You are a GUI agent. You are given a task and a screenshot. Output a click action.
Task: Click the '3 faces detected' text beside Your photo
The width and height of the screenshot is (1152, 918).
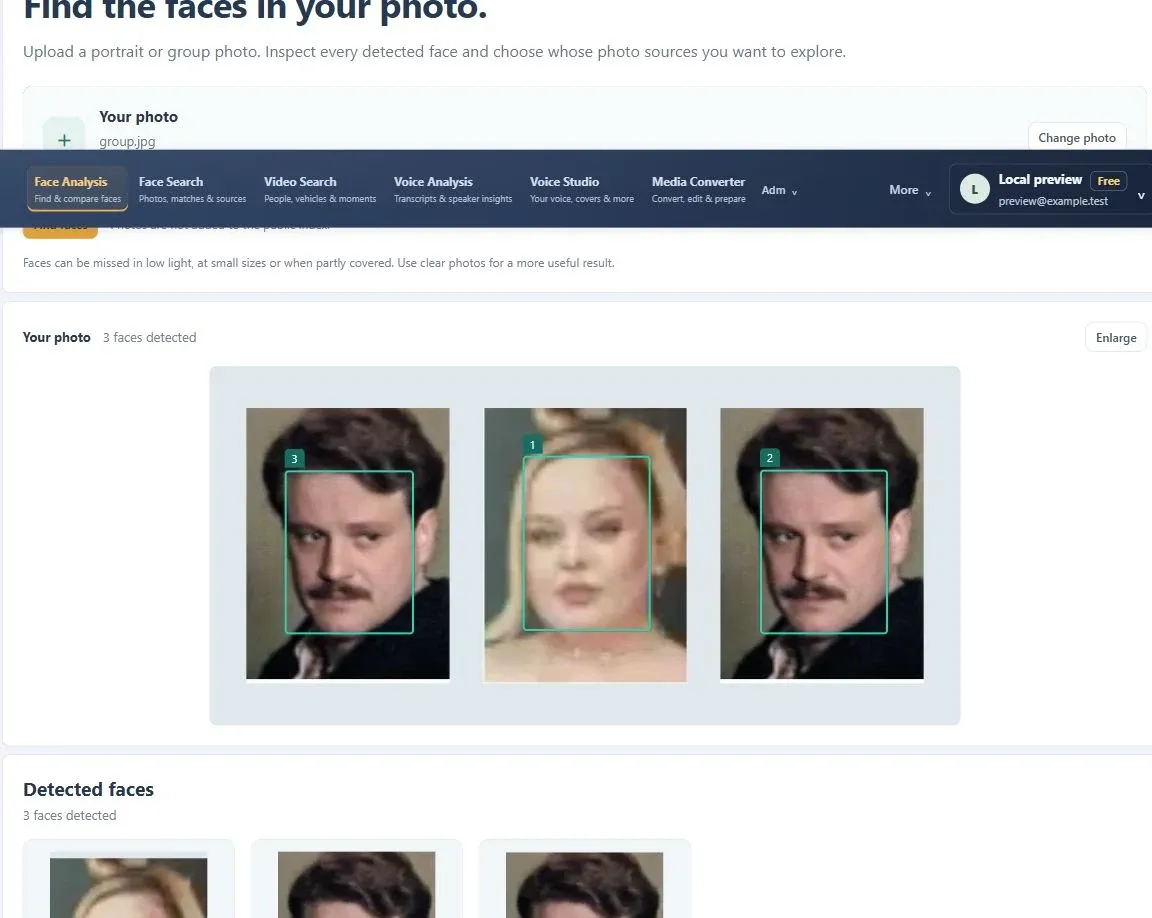click(149, 337)
